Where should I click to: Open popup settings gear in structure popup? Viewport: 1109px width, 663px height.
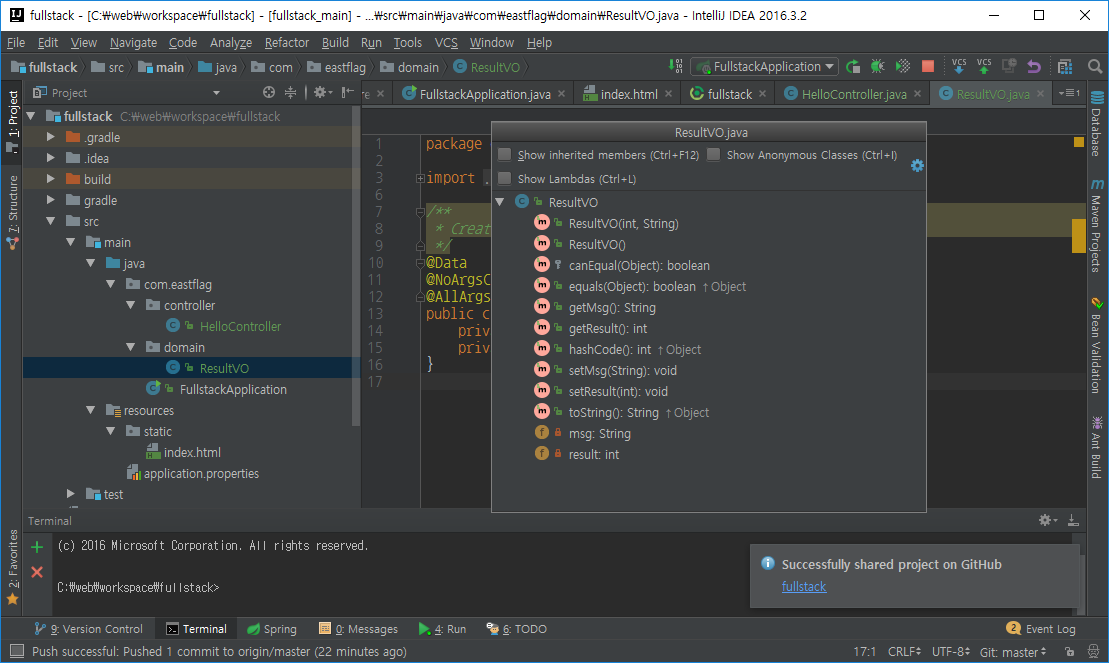(917, 166)
